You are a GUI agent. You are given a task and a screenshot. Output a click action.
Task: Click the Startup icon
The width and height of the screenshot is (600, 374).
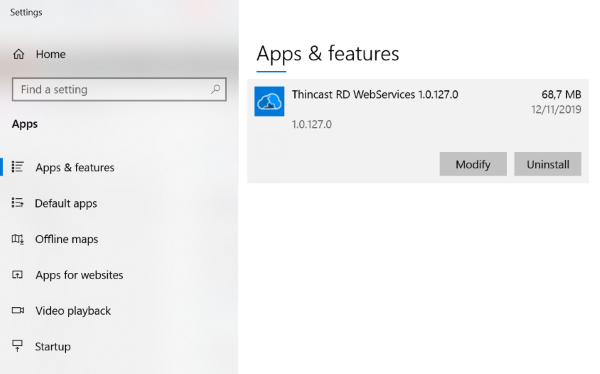pos(18,346)
